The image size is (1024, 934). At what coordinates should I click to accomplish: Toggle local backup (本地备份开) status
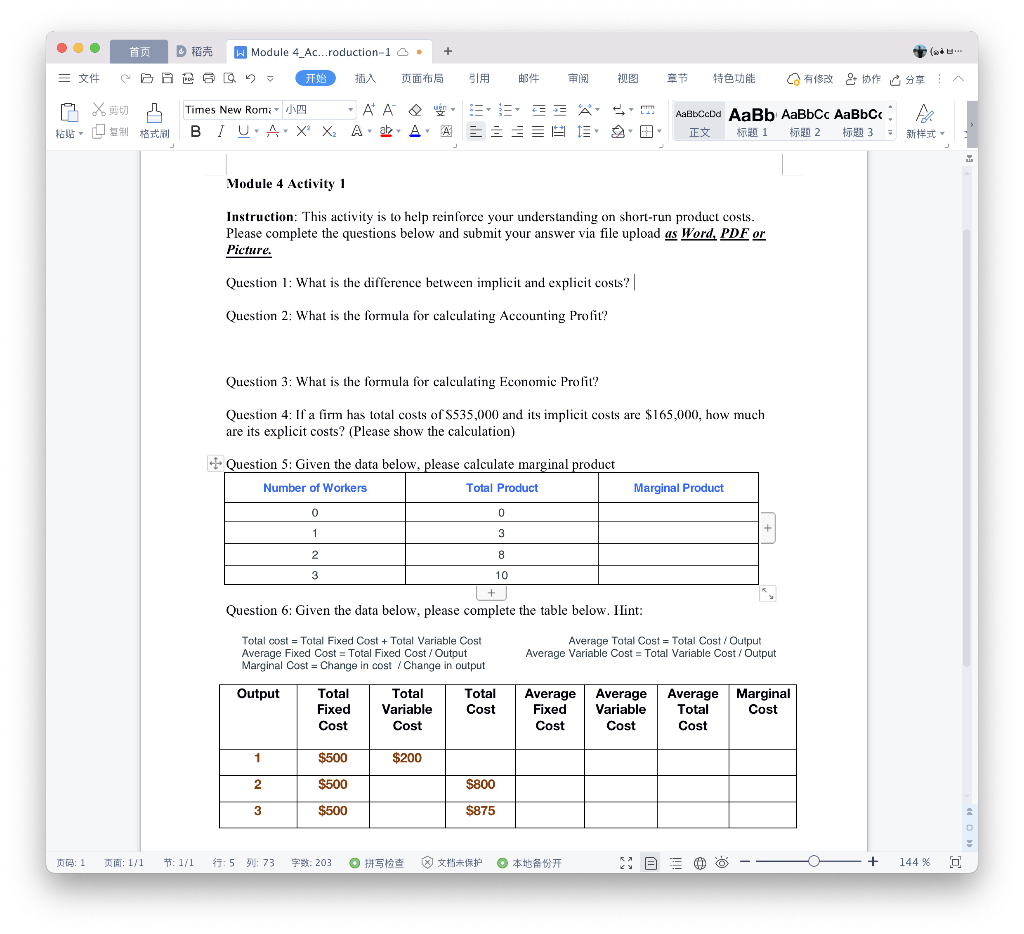(x=530, y=863)
